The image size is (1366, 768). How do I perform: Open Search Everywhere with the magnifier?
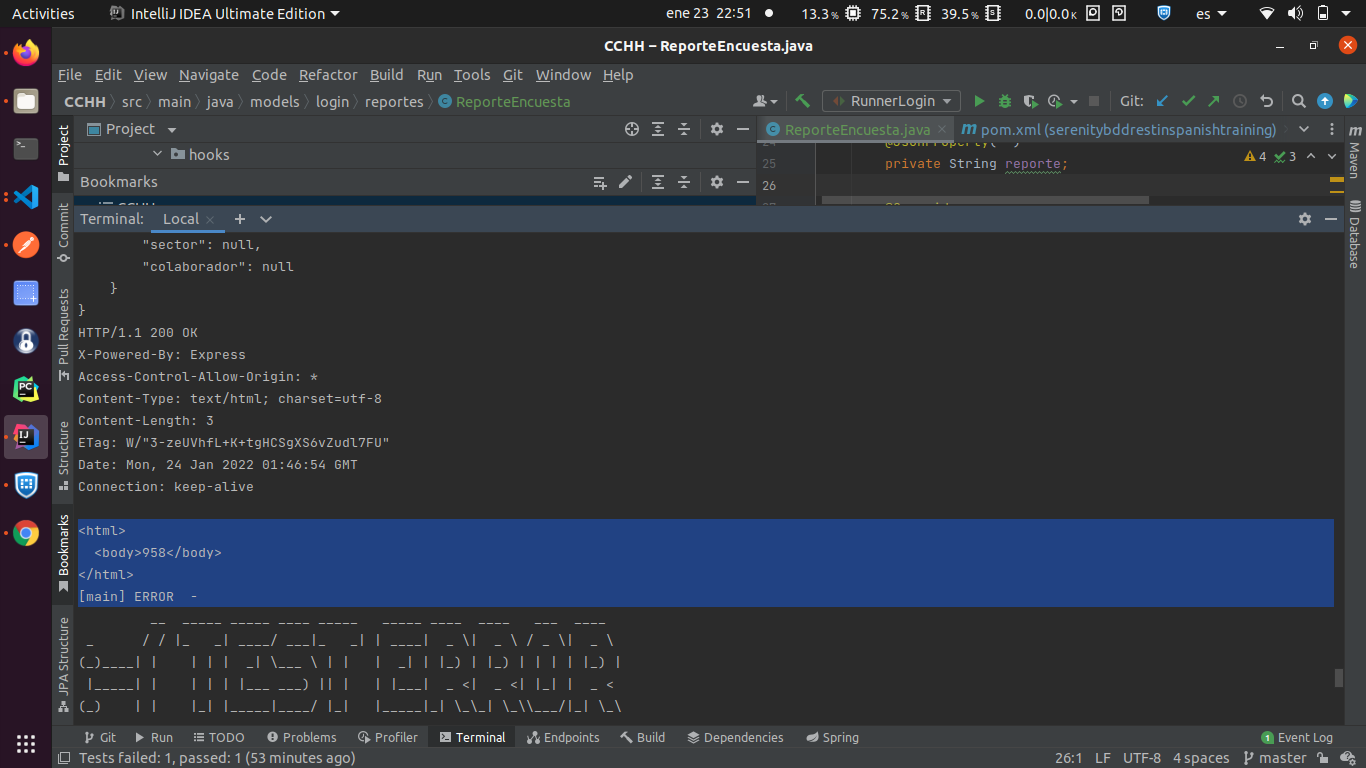click(1298, 101)
